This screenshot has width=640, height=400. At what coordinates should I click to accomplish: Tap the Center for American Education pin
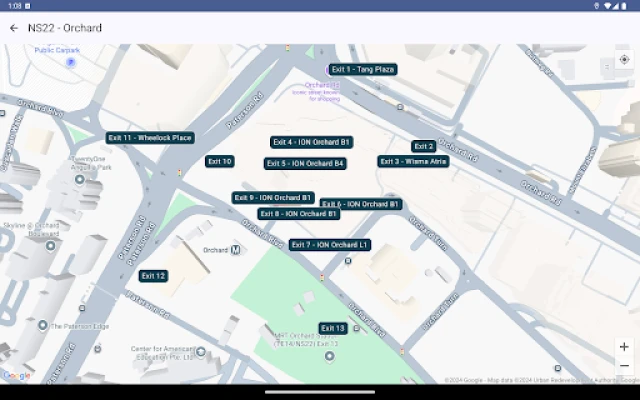click(x=200, y=351)
